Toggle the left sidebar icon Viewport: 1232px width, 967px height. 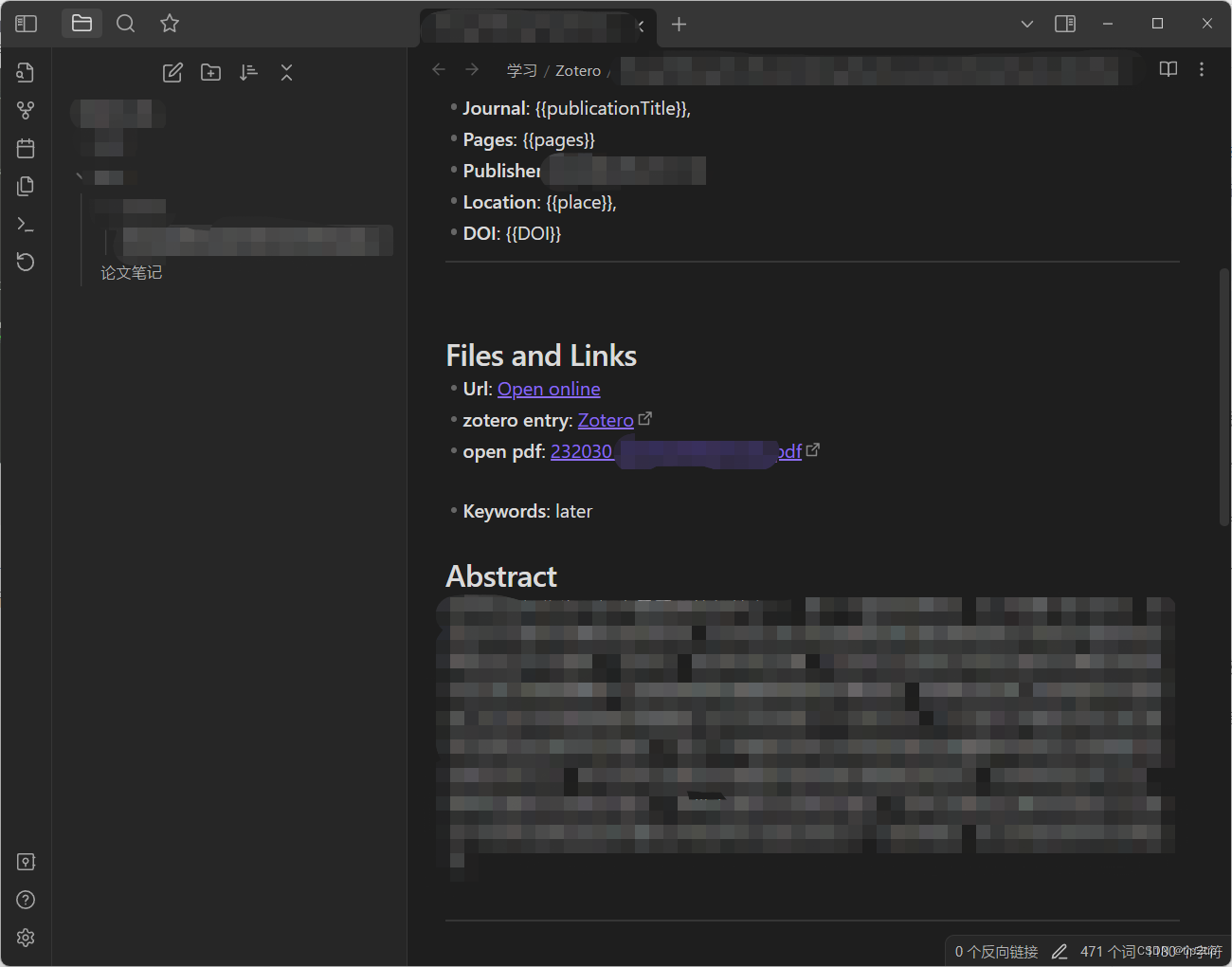pos(27,24)
